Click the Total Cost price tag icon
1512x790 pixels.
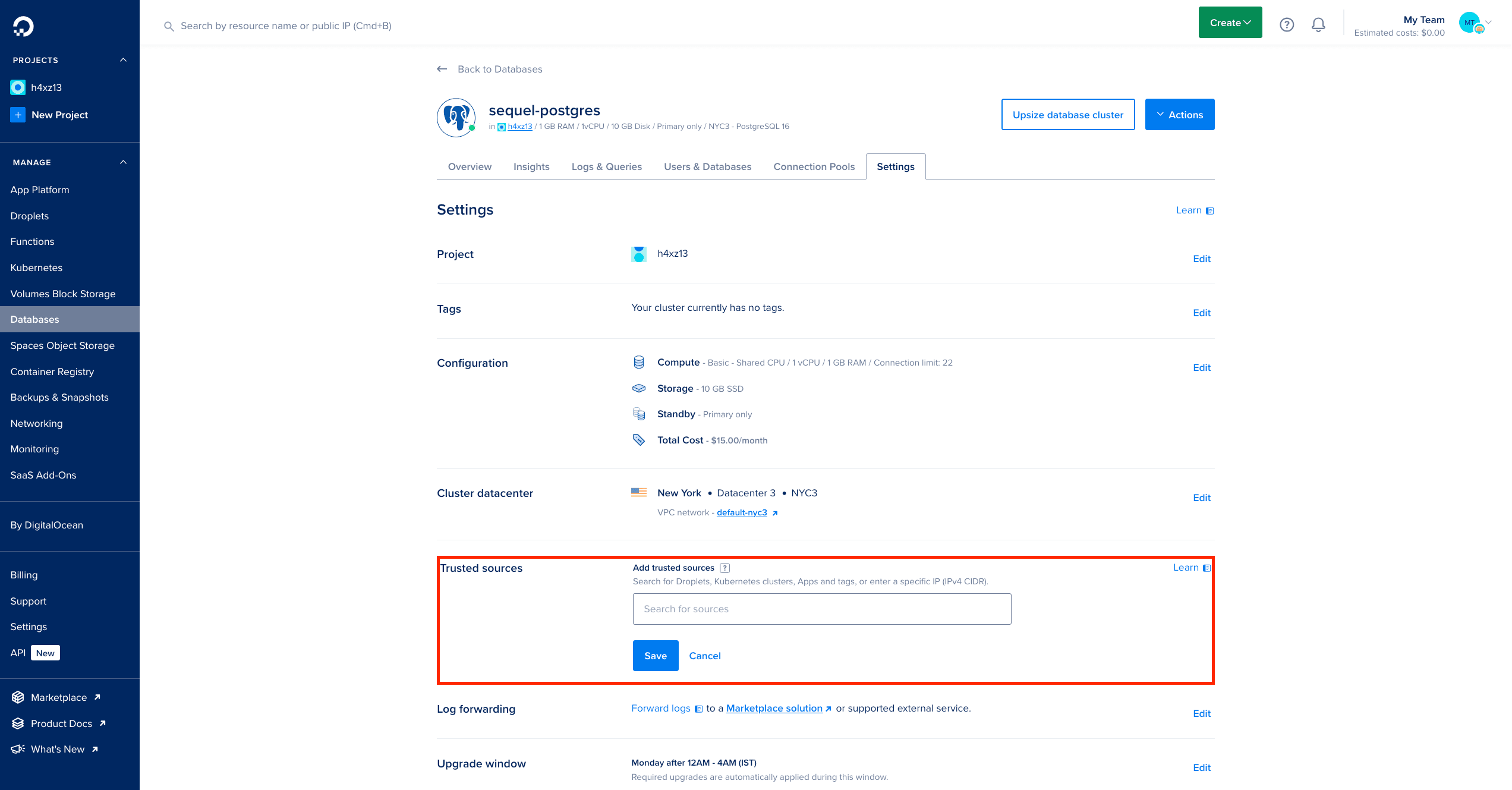pos(639,440)
